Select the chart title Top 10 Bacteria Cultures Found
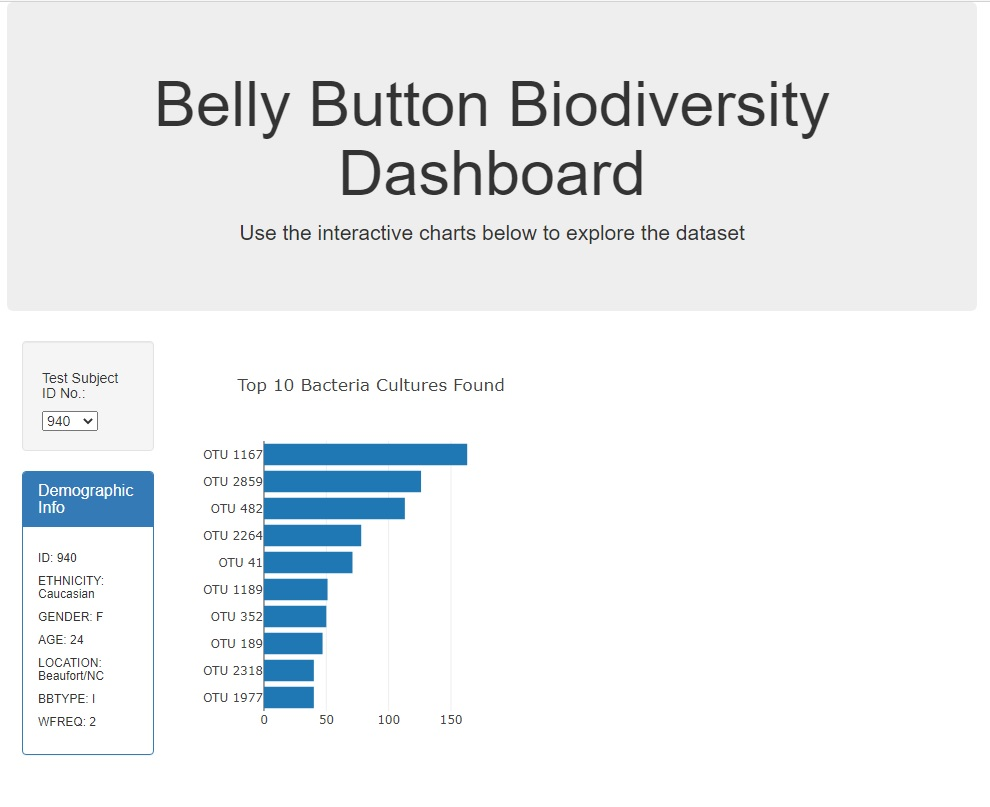The image size is (990, 807). click(369, 385)
